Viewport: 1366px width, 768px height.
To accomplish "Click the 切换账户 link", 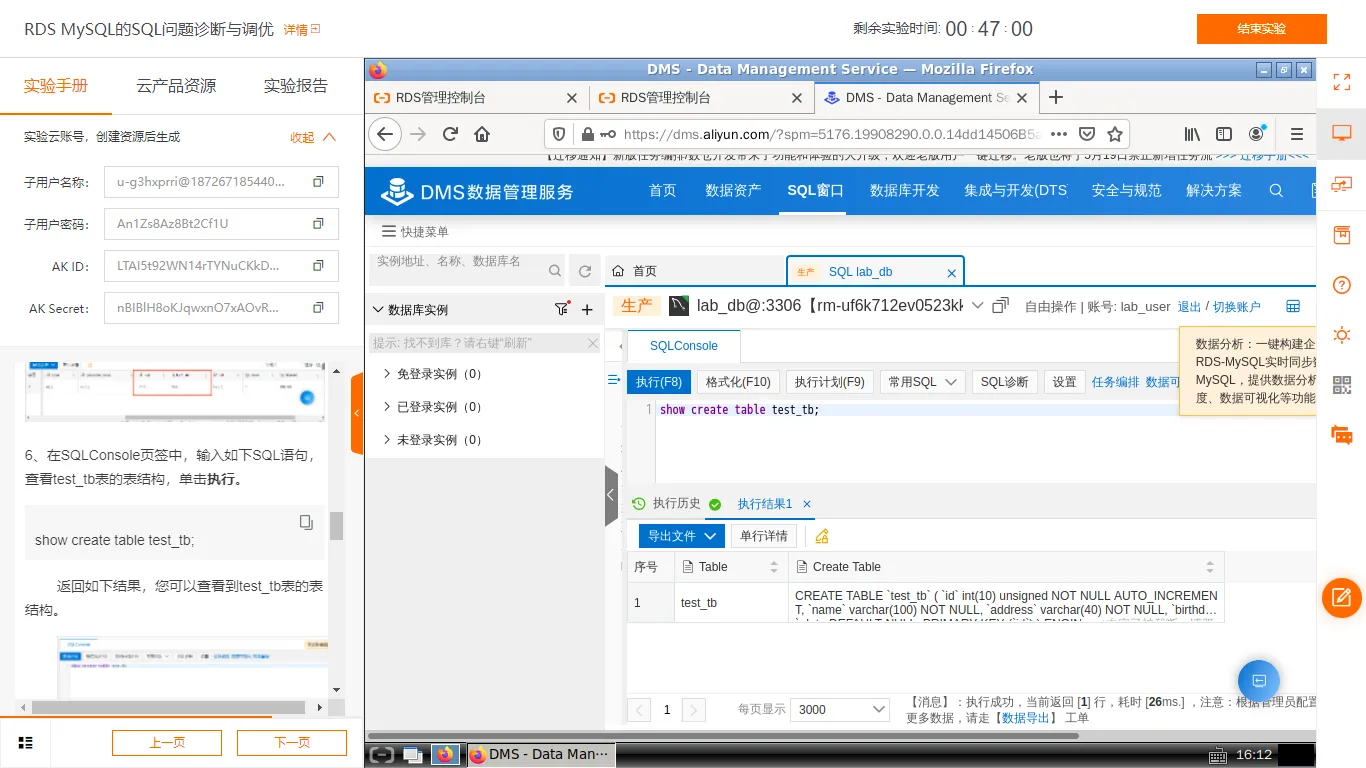I will tap(1237, 307).
